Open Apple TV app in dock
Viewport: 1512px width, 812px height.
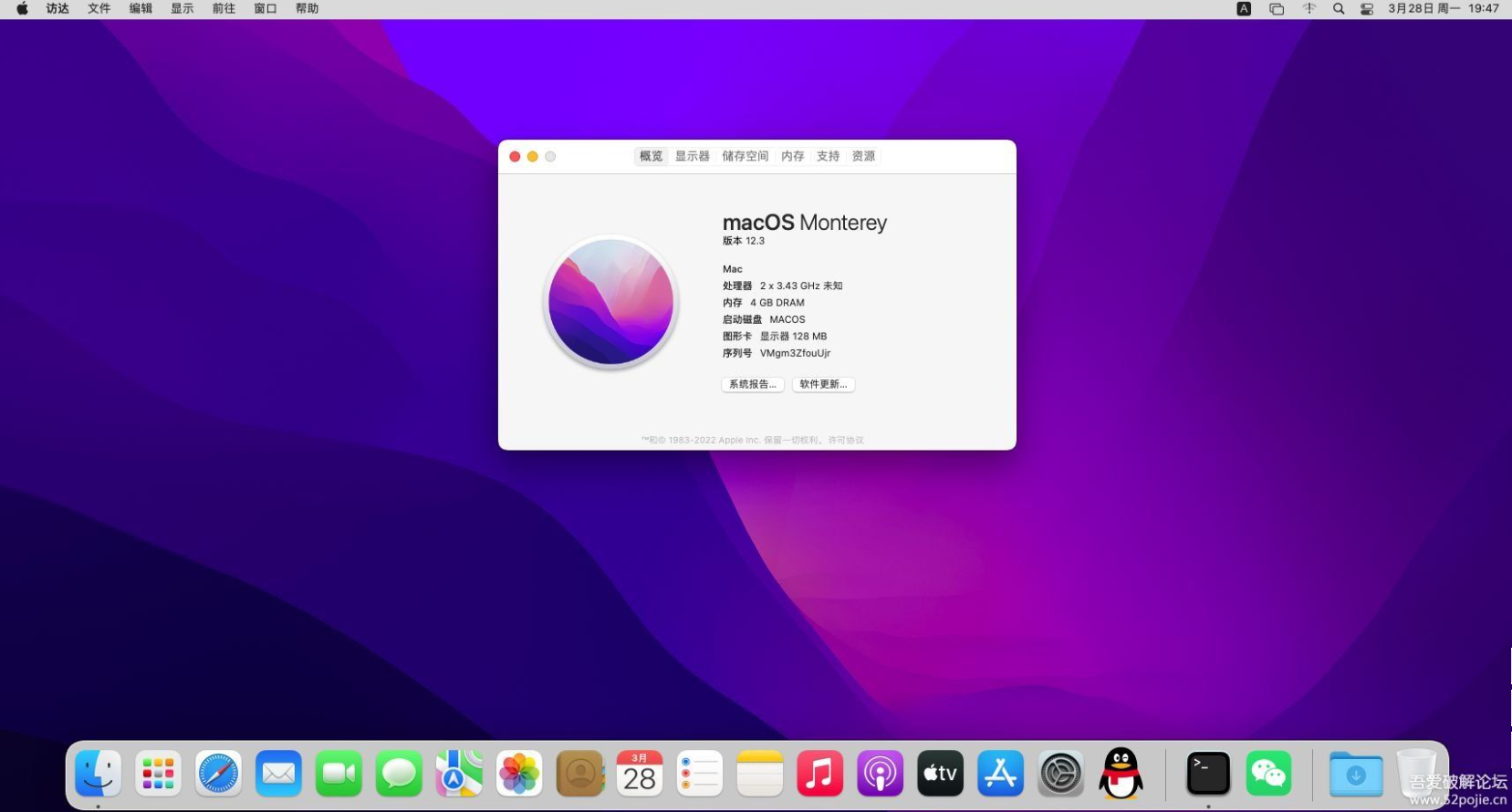point(940,774)
